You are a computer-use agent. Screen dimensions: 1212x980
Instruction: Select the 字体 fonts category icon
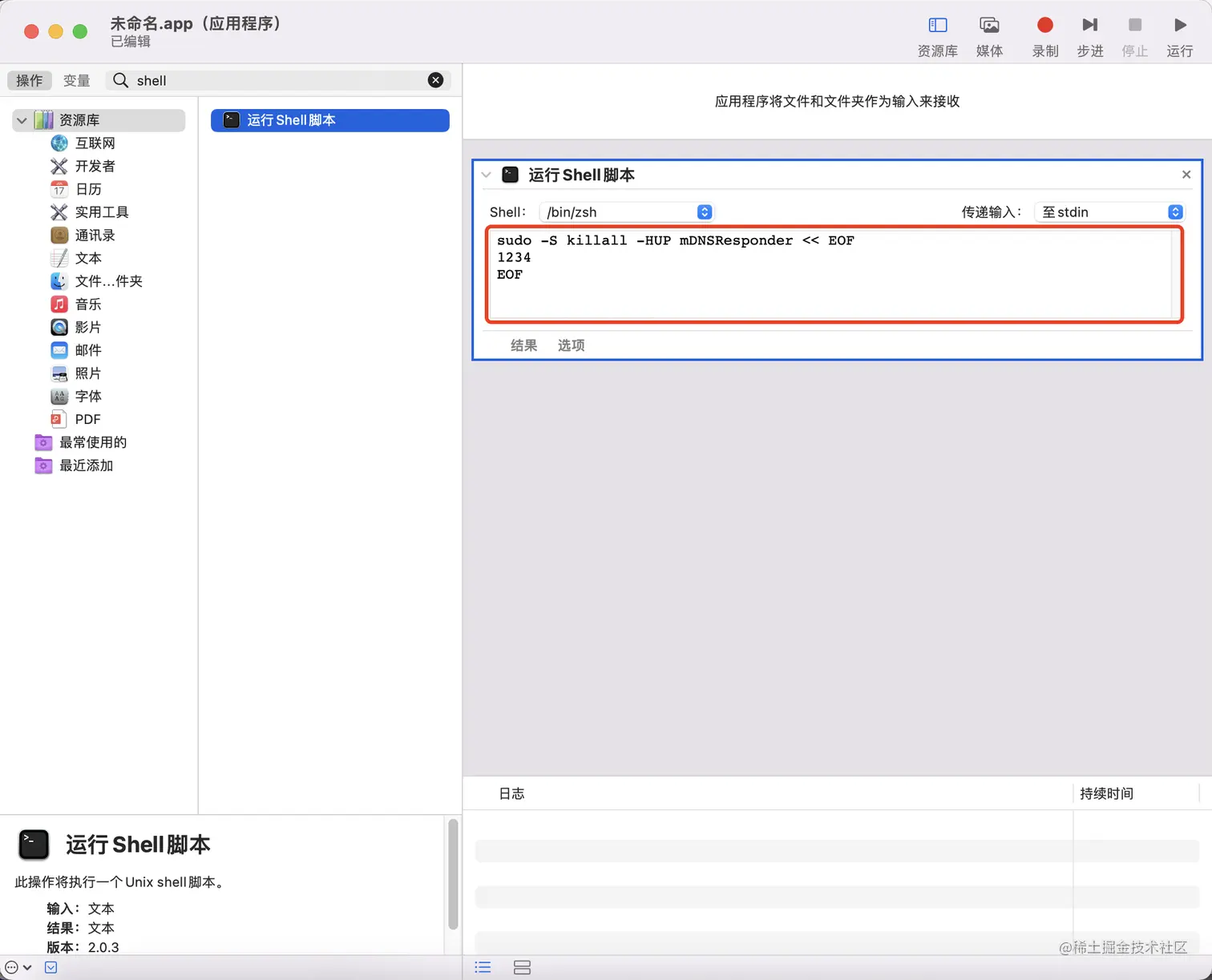pos(59,396)
